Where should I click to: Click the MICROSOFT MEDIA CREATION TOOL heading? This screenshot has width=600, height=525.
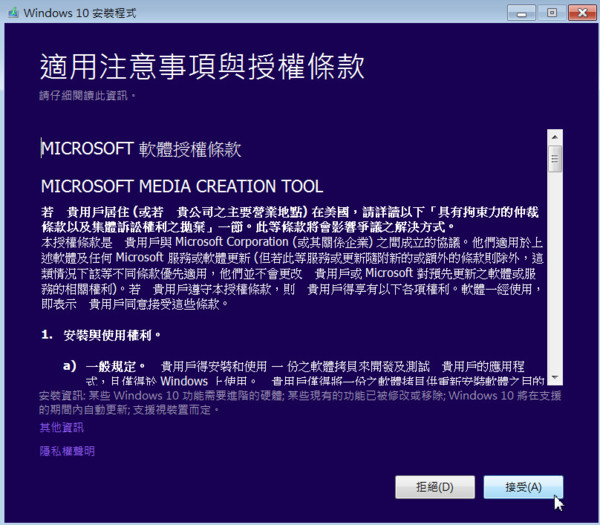[x=182, y=187]
